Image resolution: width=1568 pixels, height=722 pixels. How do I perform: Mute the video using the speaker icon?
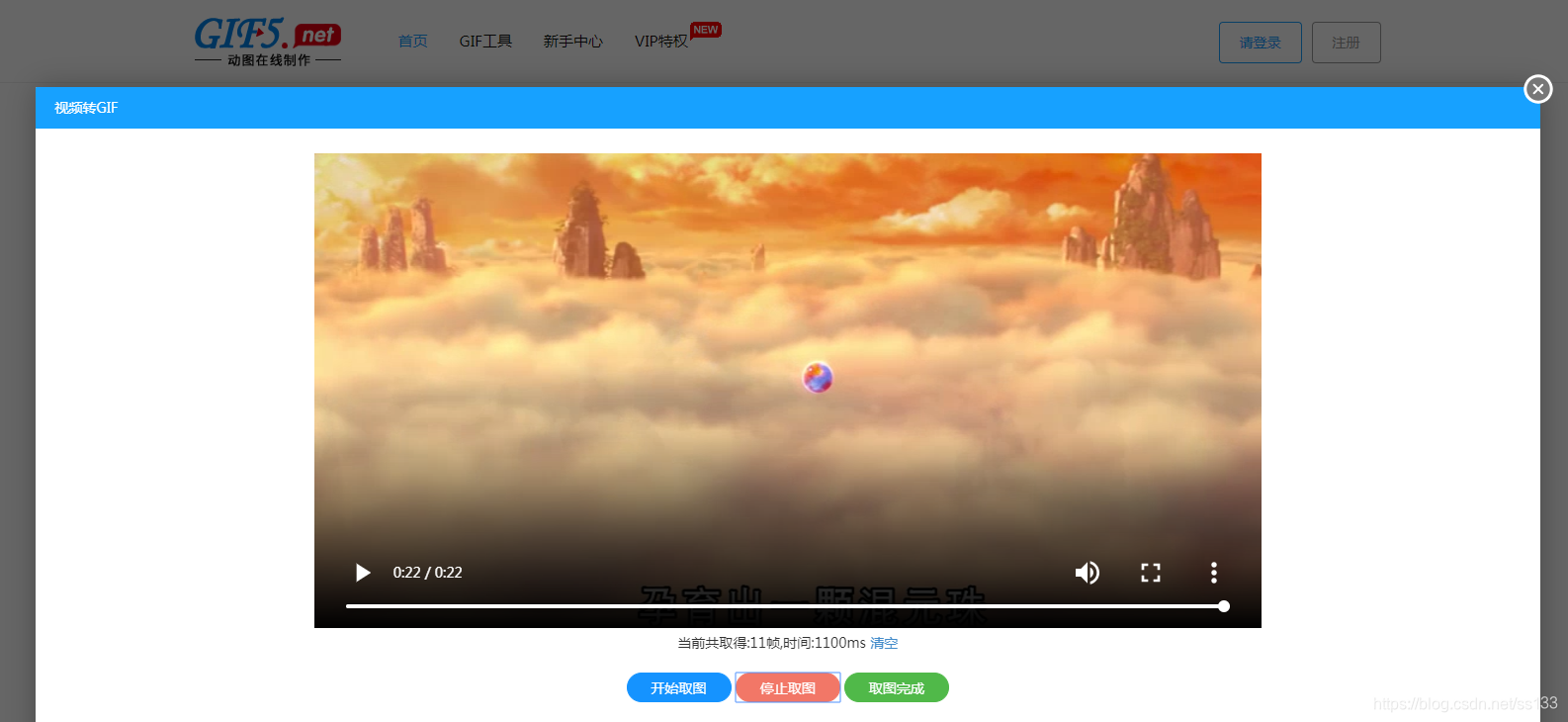tap(1088, 573)
